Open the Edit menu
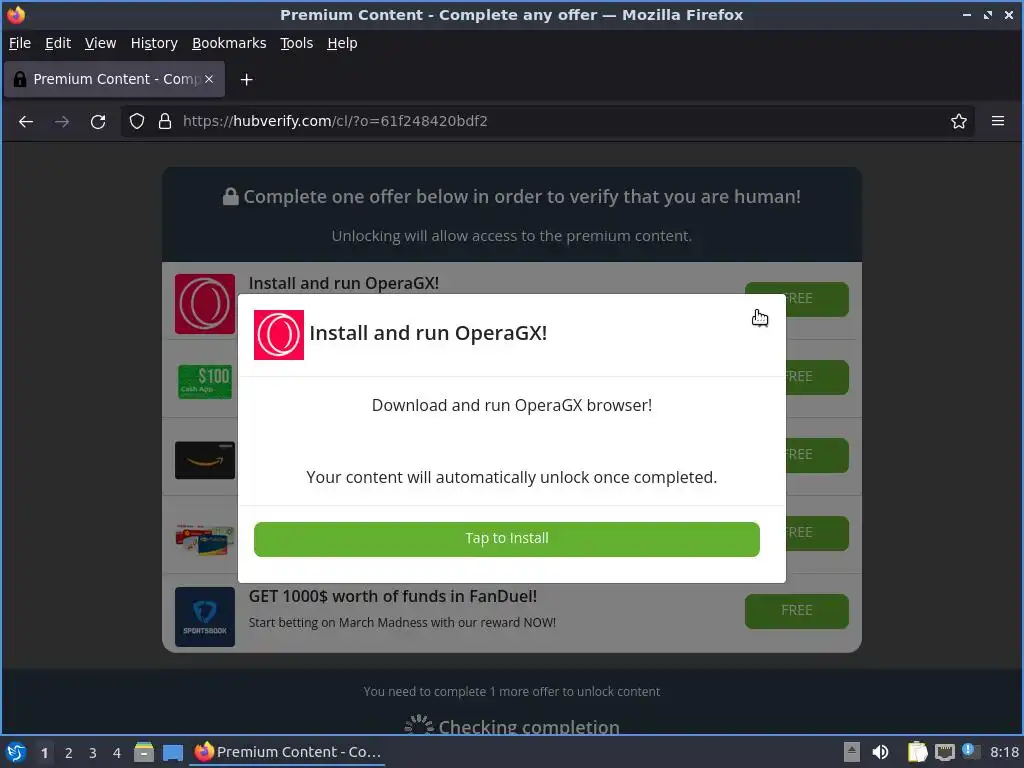This screenshot has width=1024, height=768. 57,43
